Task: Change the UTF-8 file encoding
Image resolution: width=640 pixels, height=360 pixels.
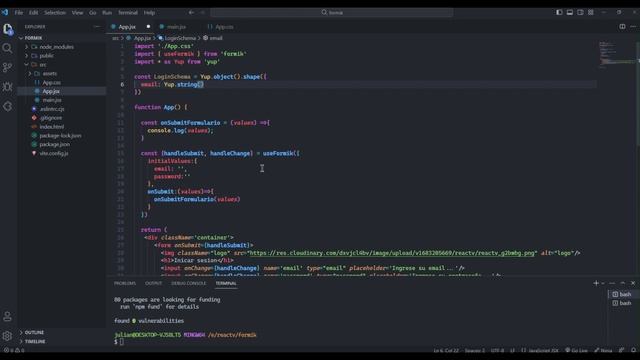Action: [x=497, y=350]
